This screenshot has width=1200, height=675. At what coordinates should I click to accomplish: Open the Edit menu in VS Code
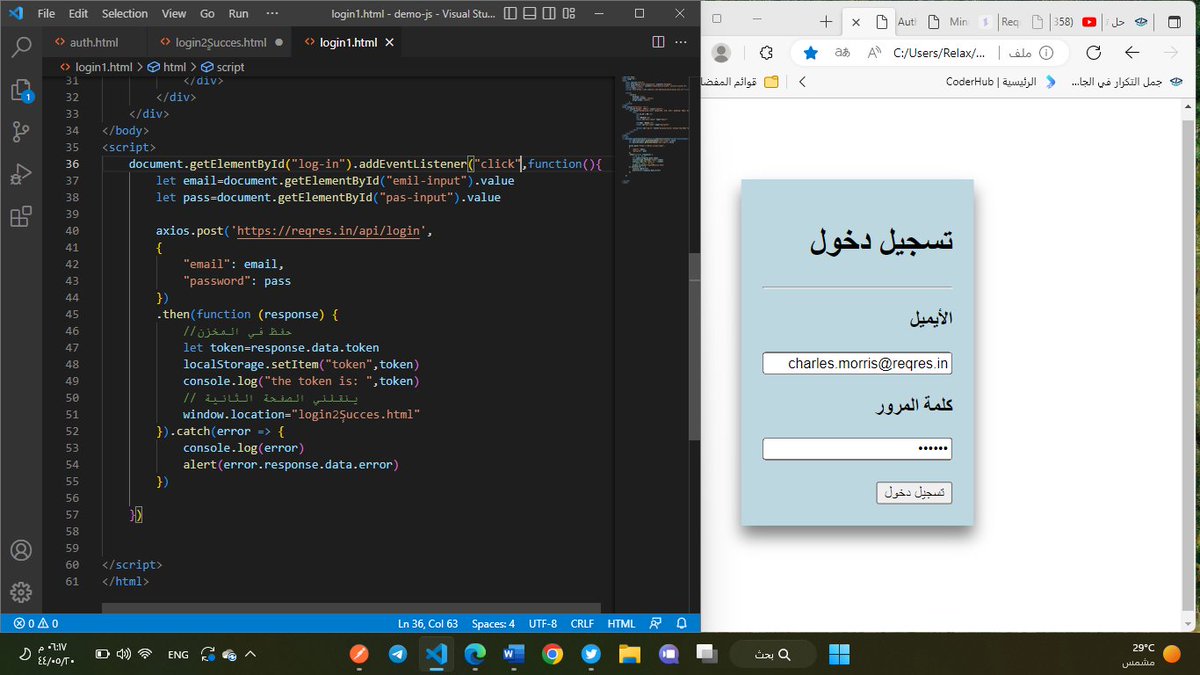click(x=79, y=14)
